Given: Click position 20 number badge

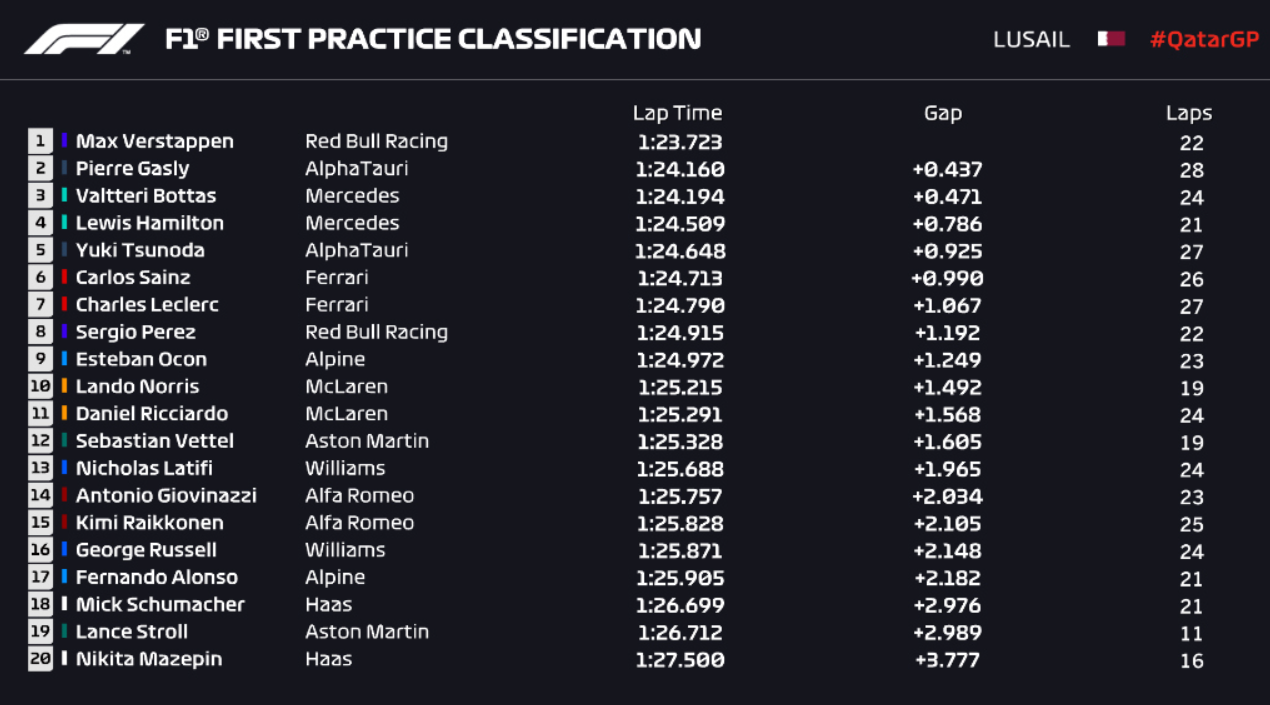Looking at the screenshot, I should click(x=40, y=659).
